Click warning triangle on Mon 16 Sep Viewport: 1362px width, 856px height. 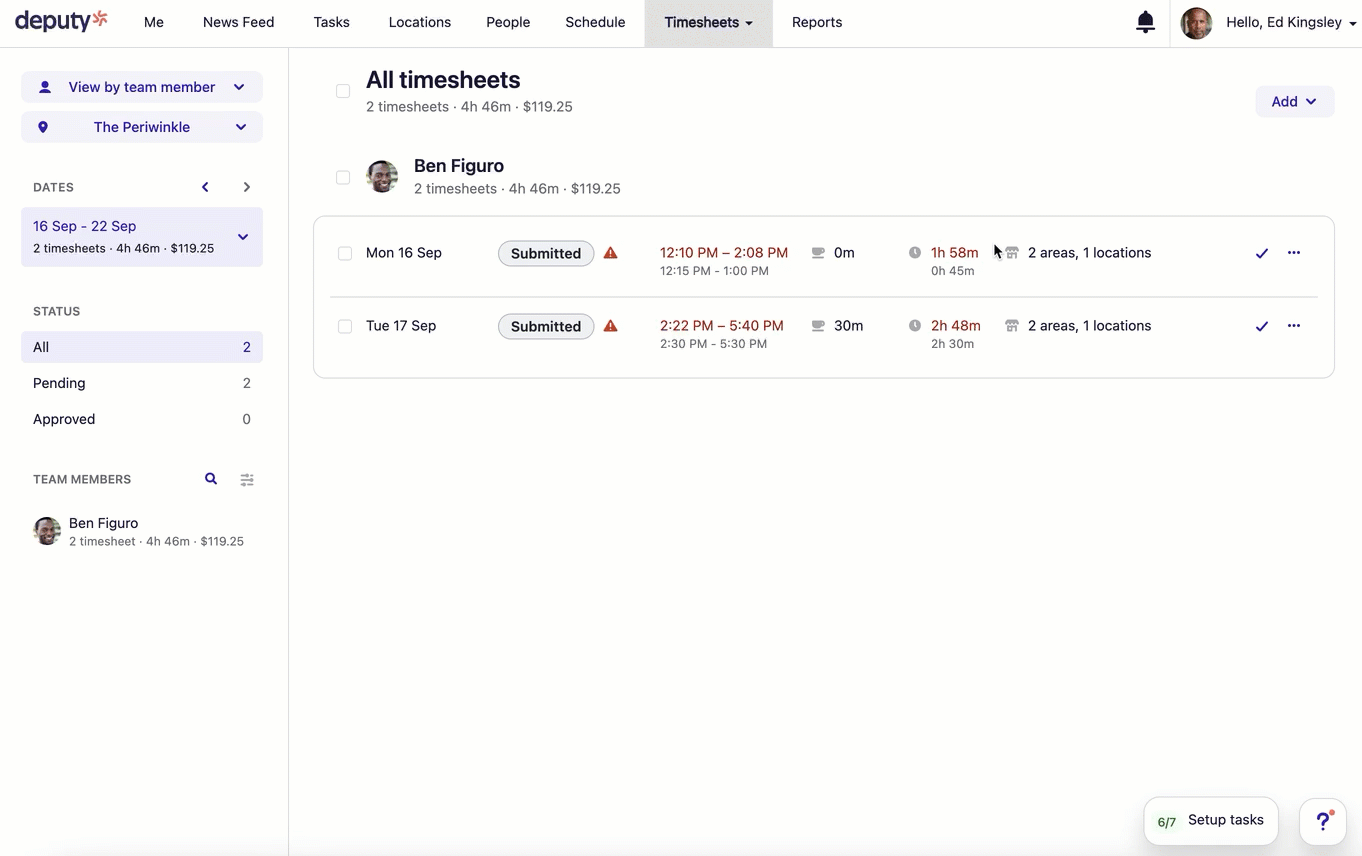click(x=610, y=253)
